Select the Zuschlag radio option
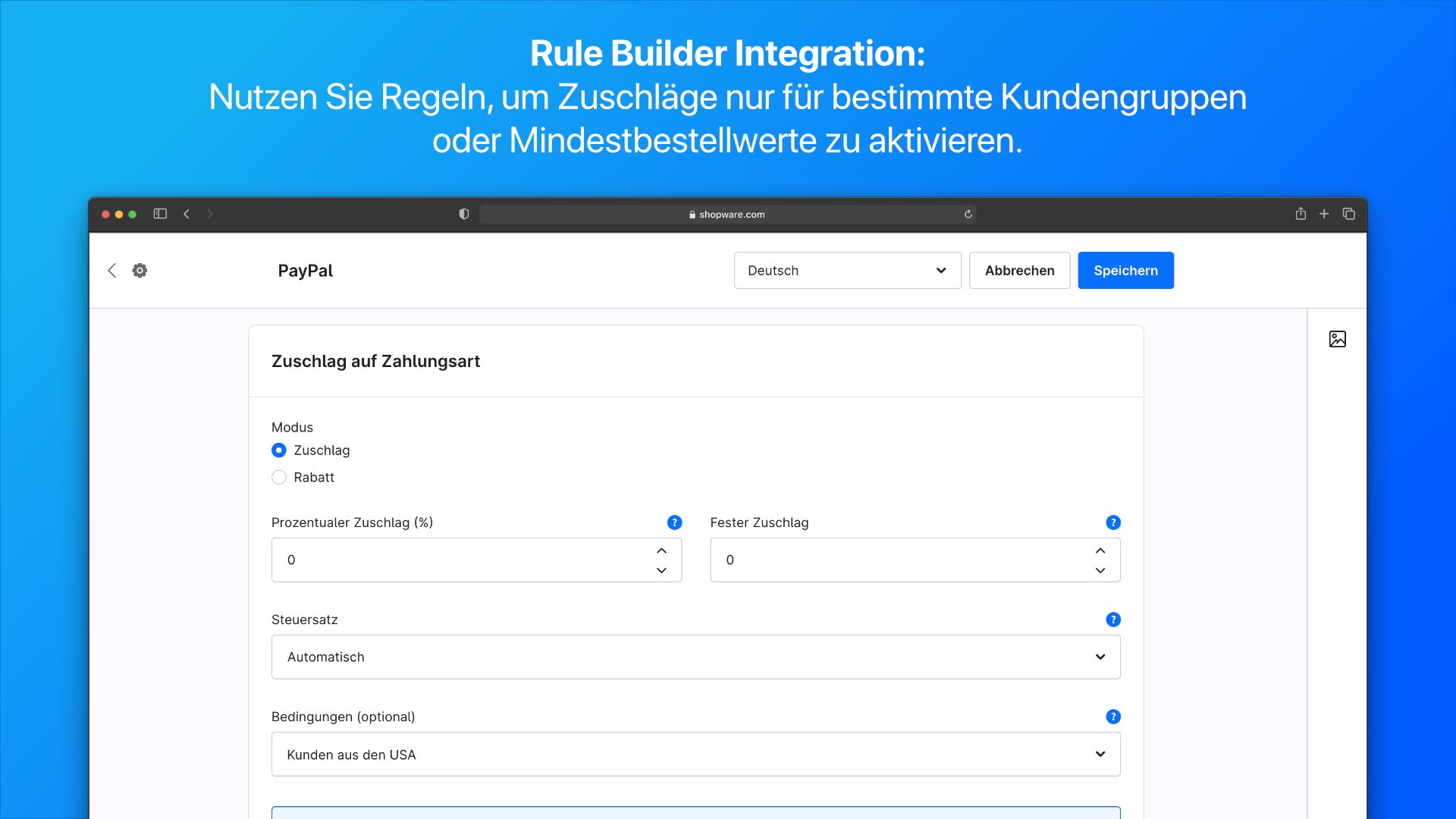The image size is (1456, 819). coord(279,450)
